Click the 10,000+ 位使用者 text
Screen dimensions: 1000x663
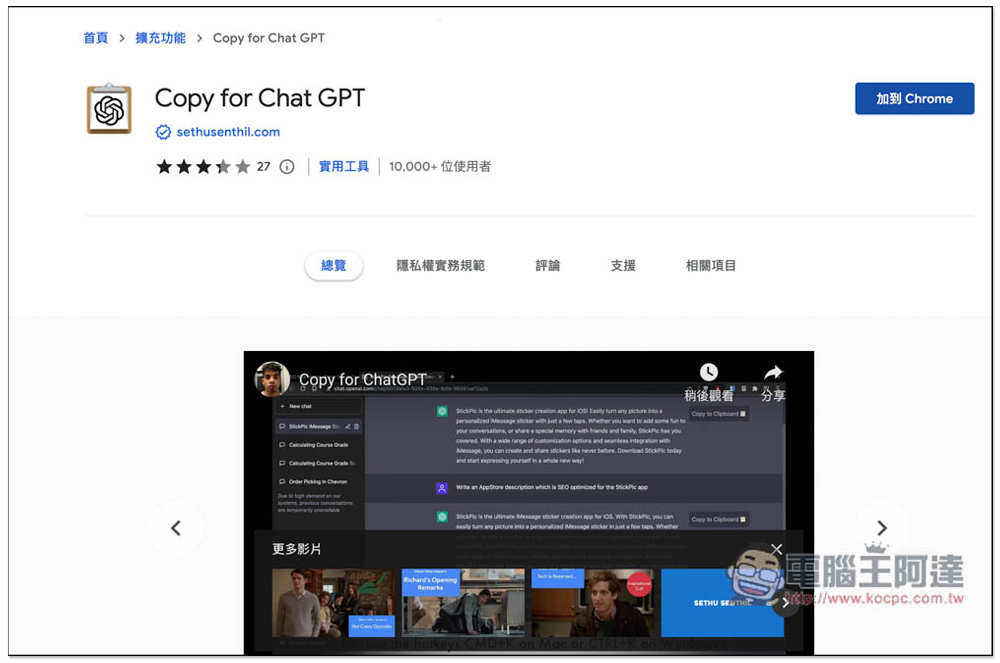pos(440,167)
